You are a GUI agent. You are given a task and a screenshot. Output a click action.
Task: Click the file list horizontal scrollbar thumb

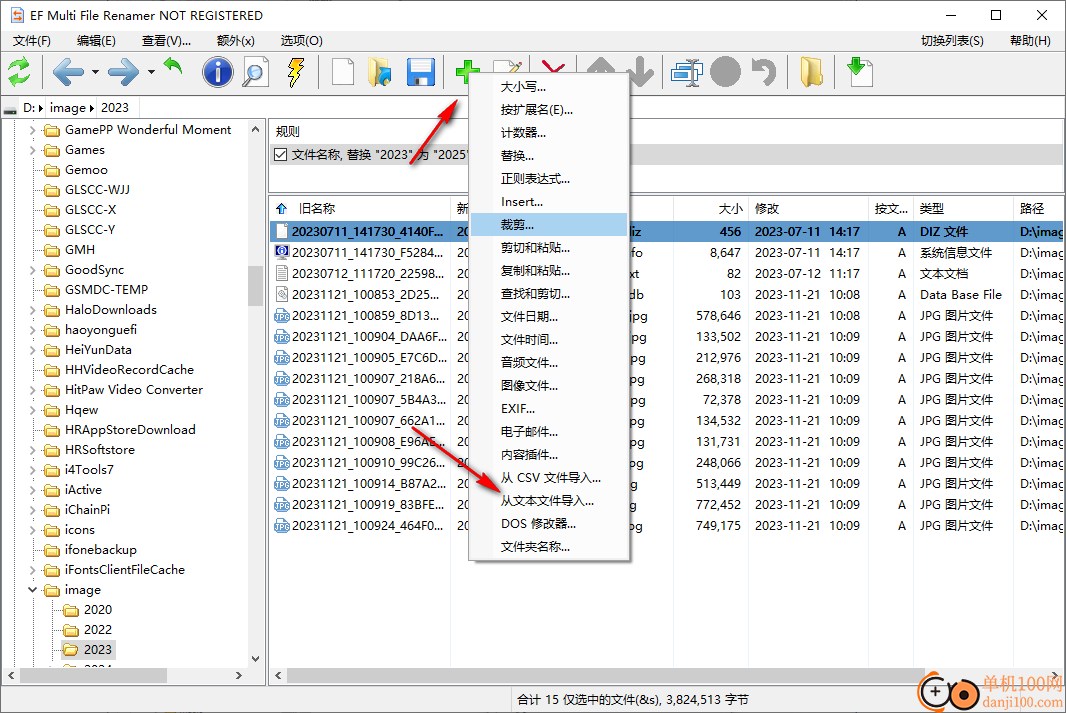[x=605, y=676]
